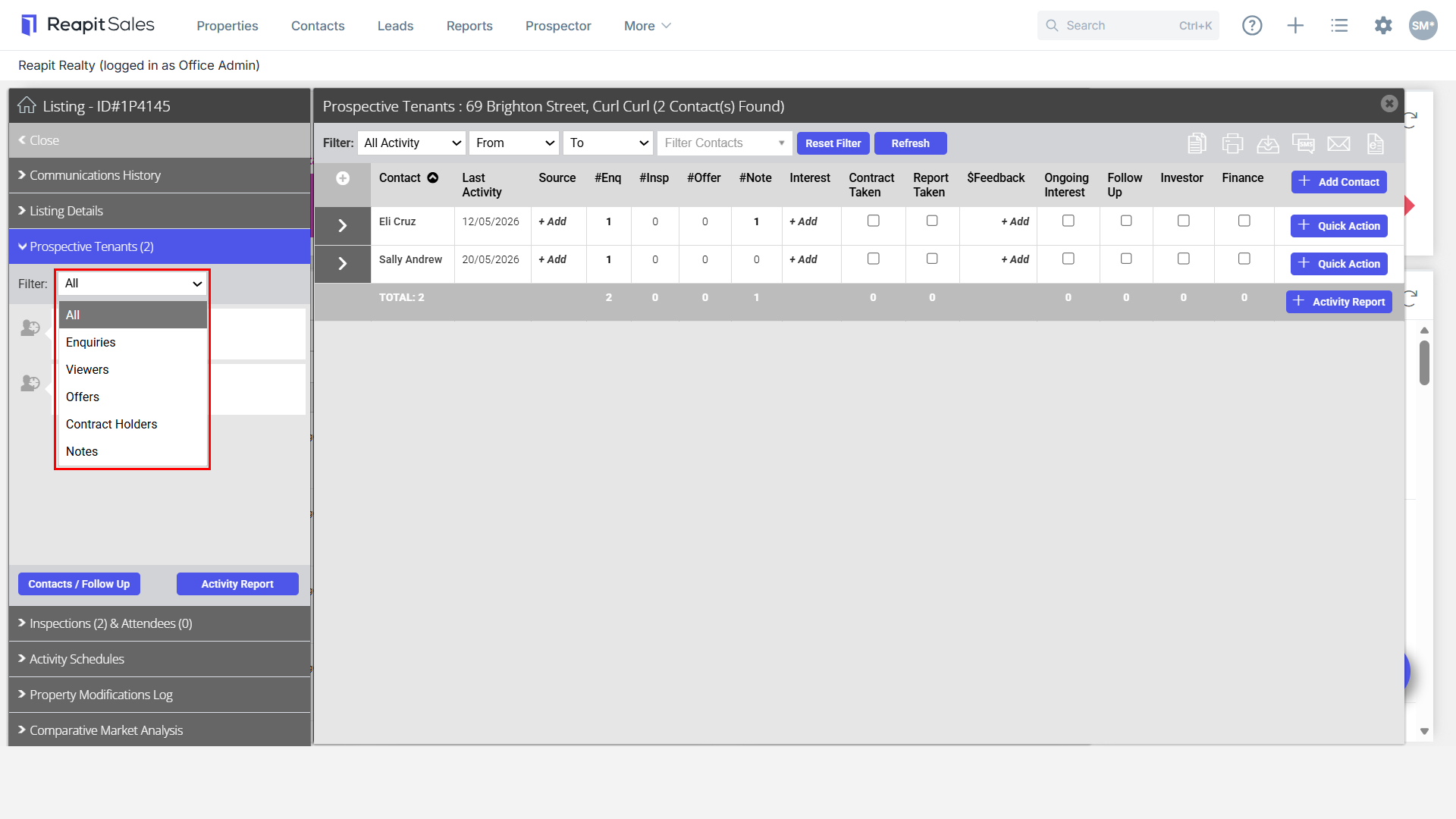Click the download to tray icon
This screenshot has height=819, width=1456.
point(1268,143)
